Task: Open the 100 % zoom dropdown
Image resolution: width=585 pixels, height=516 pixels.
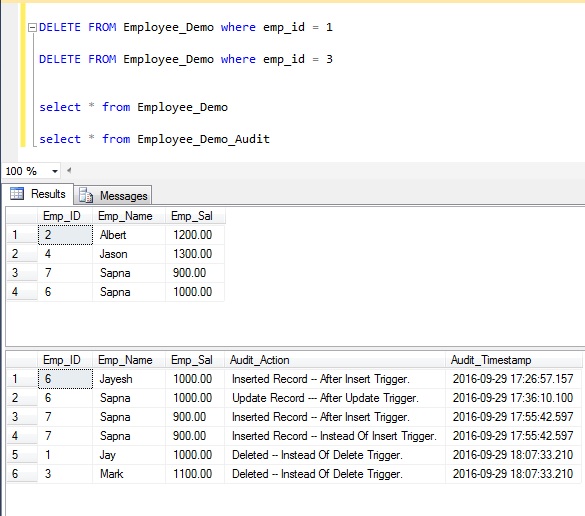Action: (54, 171)
